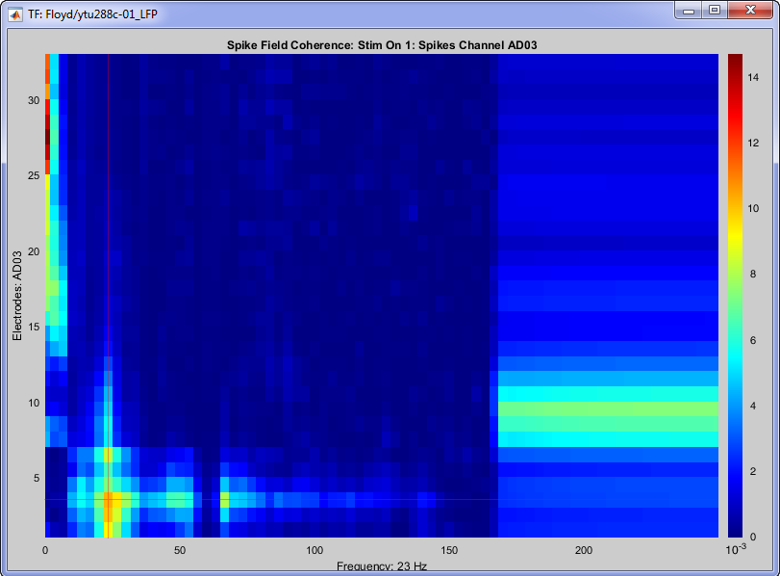Minimize the TF figure window
Screen dimensions: 780x576
(x=689, y=10)
